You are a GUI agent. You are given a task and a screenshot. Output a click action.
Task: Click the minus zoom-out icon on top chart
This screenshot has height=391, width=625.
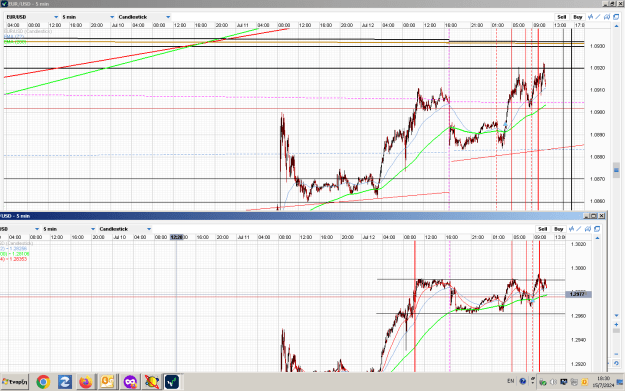[x=616, y=354]
